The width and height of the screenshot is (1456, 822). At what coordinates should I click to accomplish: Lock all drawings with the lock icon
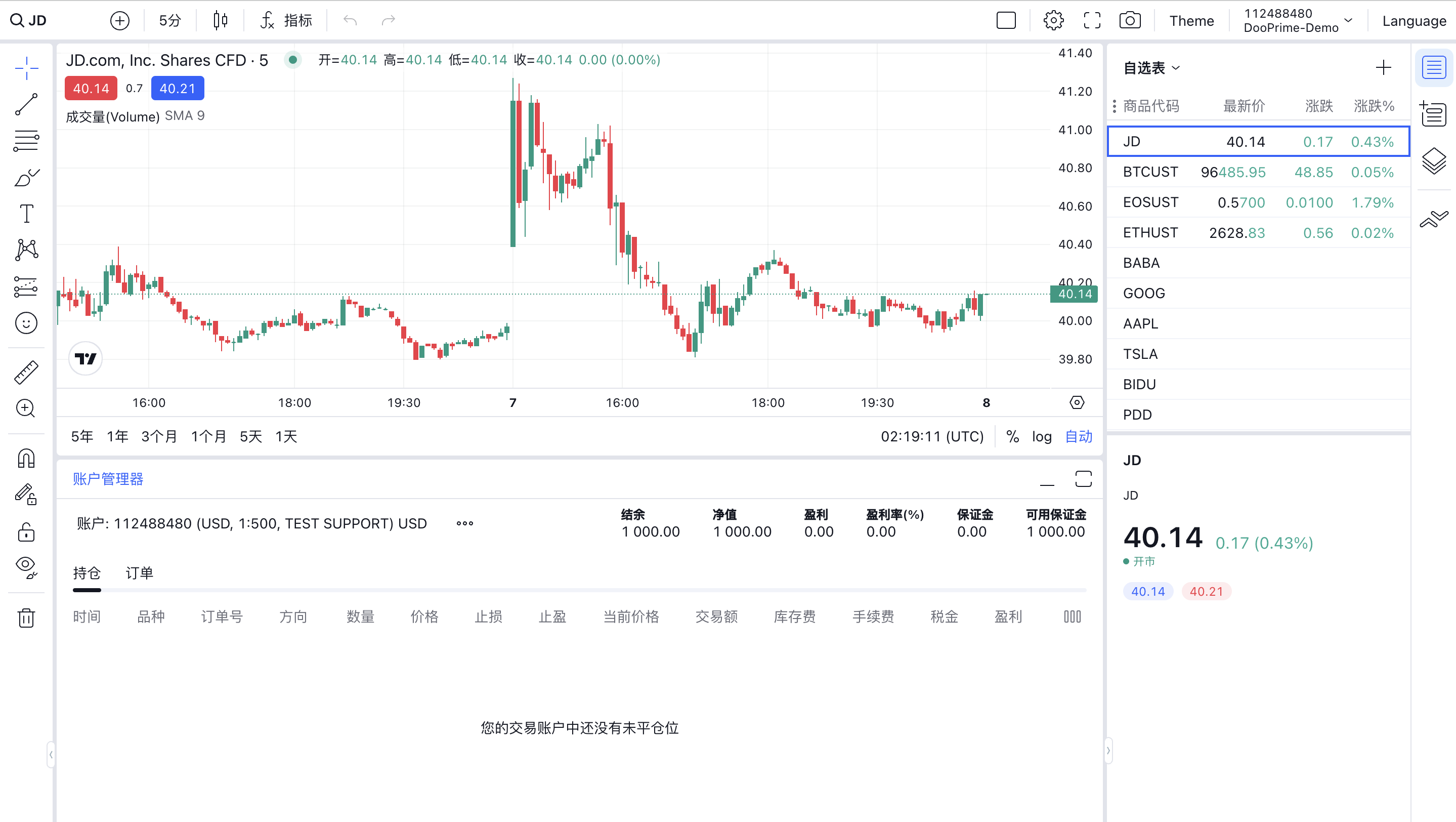(x=26, y=532)
